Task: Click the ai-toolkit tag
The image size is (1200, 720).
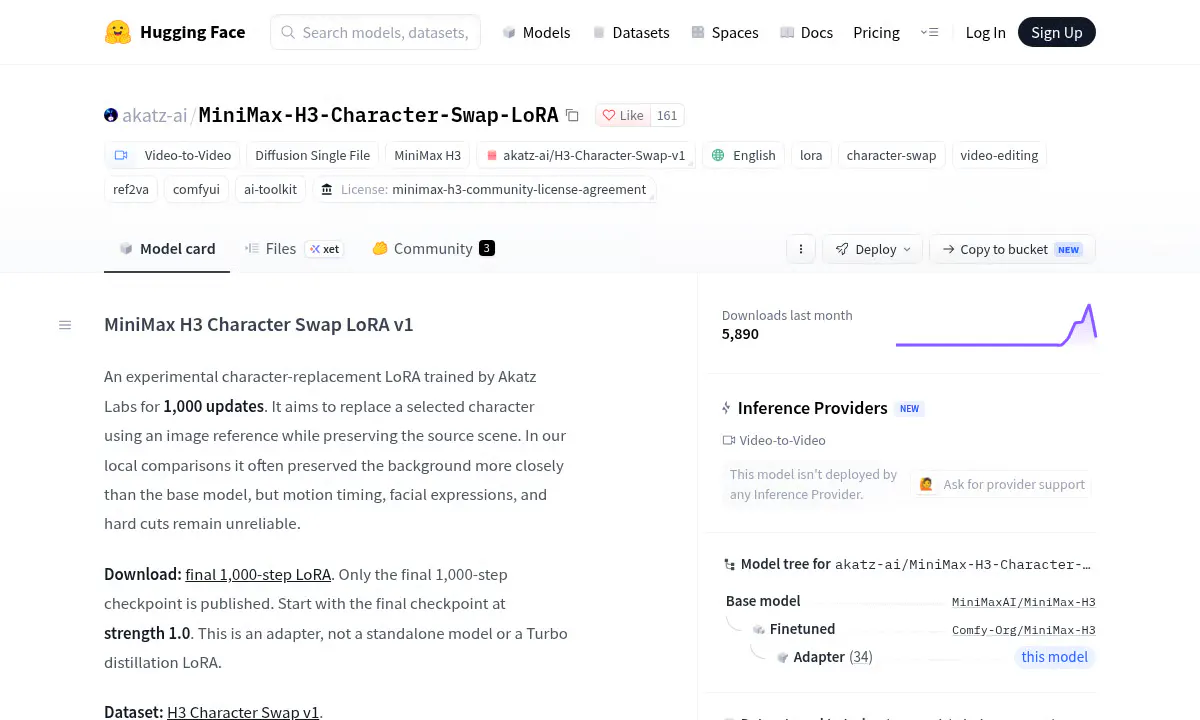Action: point(271,189)
